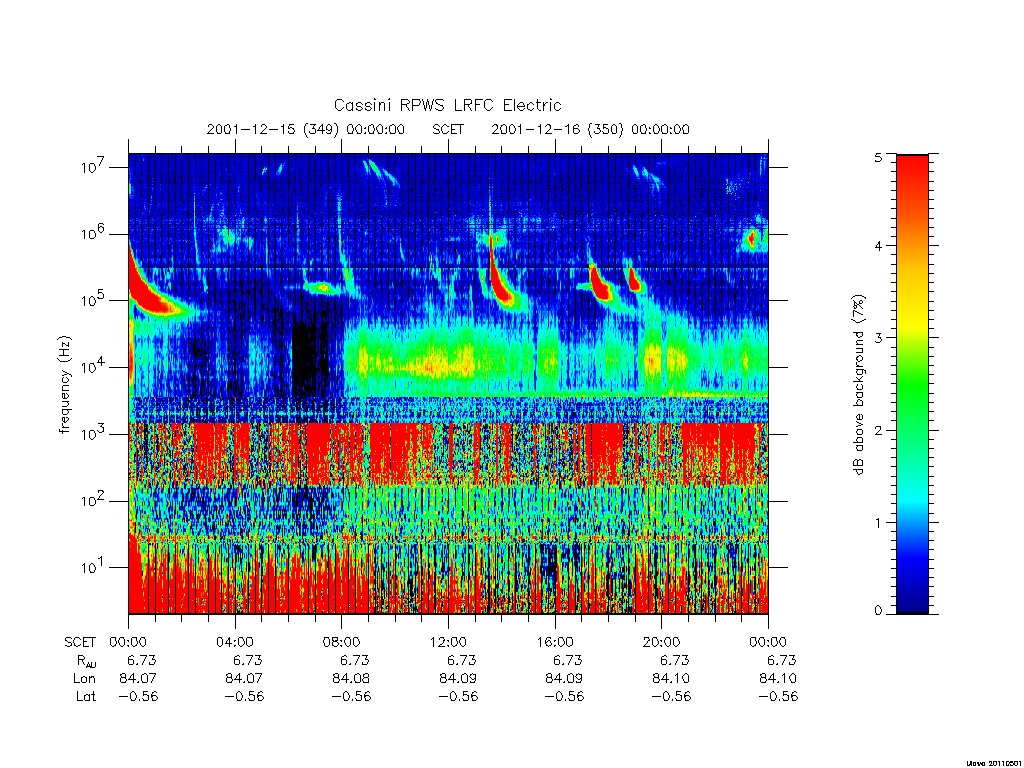Click the 'dB above background (7%)' color bar title

click(x=858, y=385)
